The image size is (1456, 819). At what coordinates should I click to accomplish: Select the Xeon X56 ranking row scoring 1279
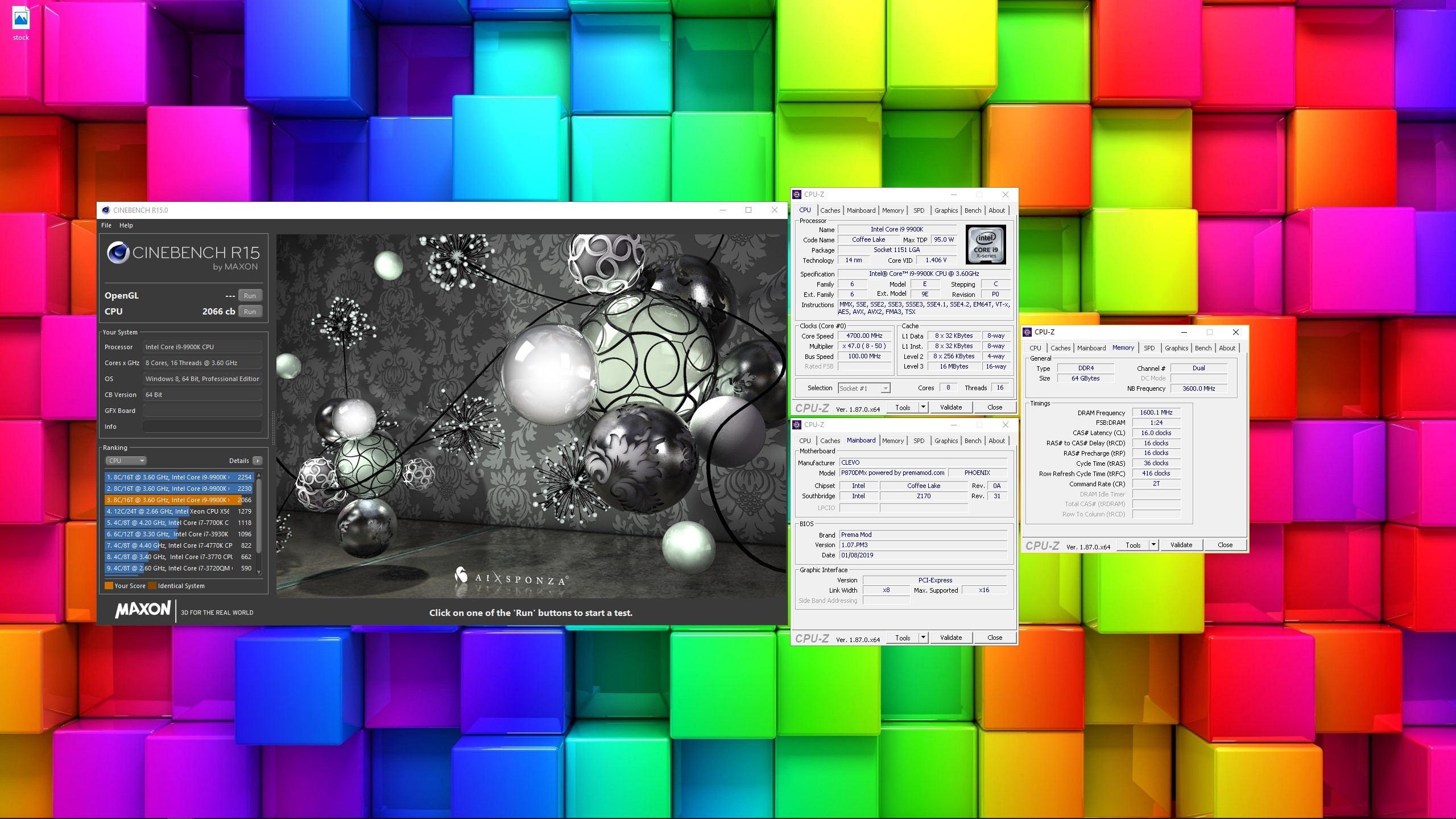click(x=179, y=511)
